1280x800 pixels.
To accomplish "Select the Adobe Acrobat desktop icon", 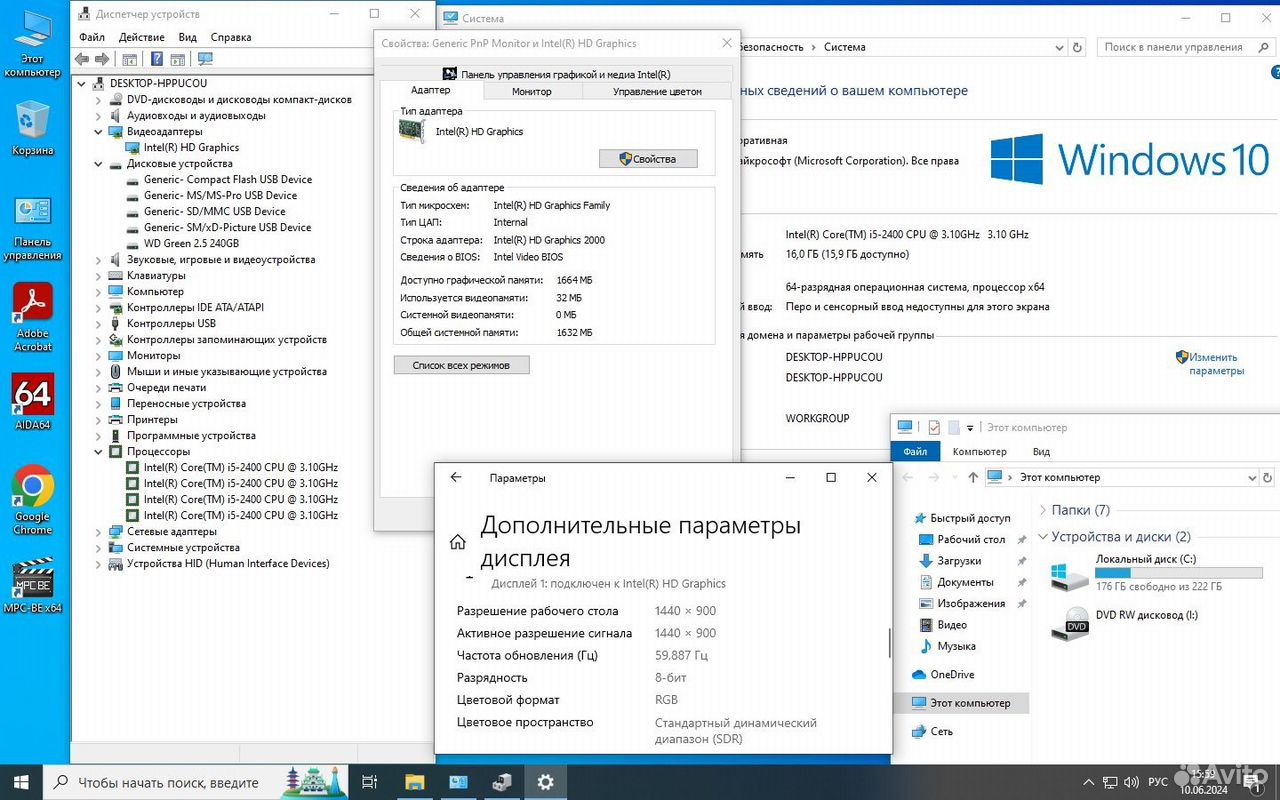I will 32,318.
